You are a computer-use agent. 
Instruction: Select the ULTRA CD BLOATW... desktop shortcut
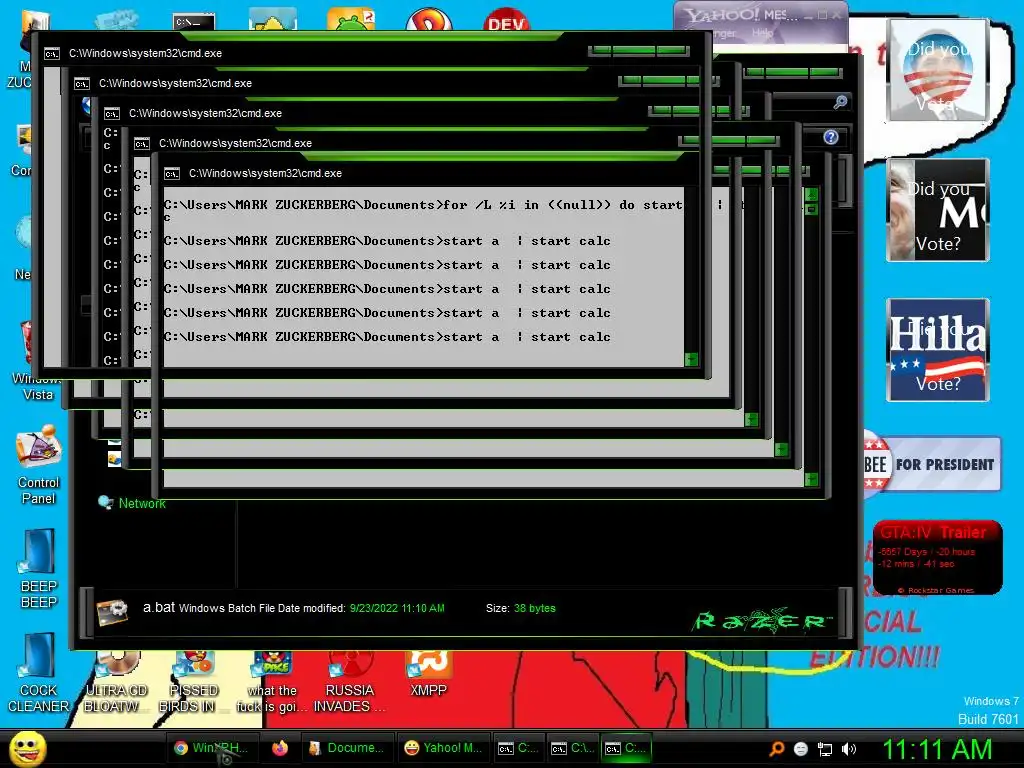[x=116, y=682]
